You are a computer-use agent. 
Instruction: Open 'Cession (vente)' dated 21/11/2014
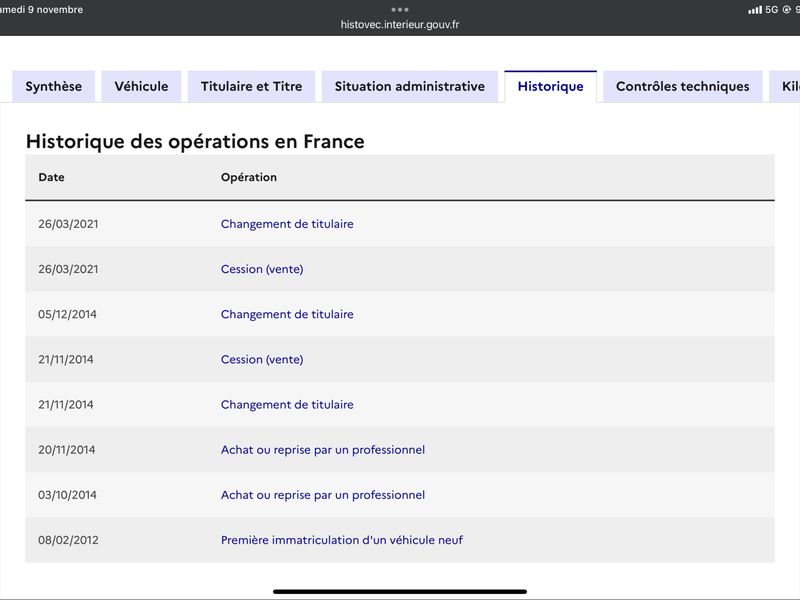click(262, 359)
